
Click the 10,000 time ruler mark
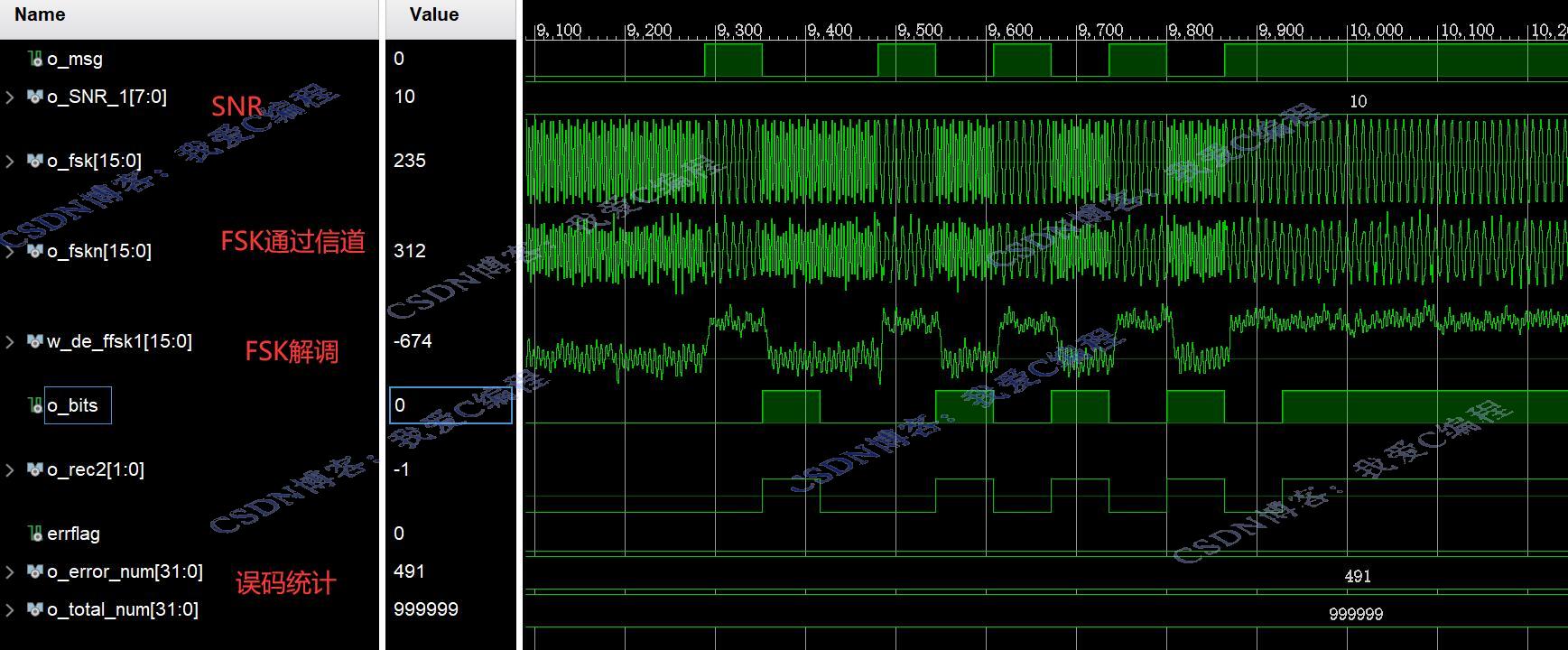click(1376, 31)
